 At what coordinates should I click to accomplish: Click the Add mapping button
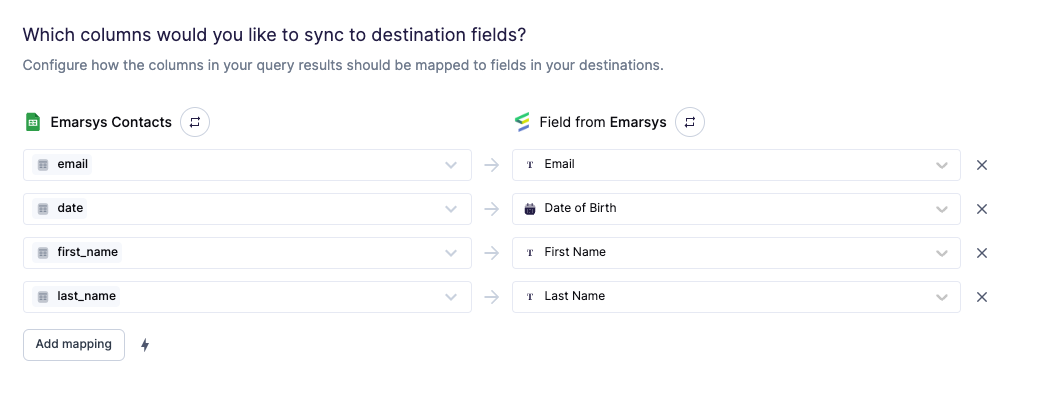pyautogui.click(x=74, y=344)
